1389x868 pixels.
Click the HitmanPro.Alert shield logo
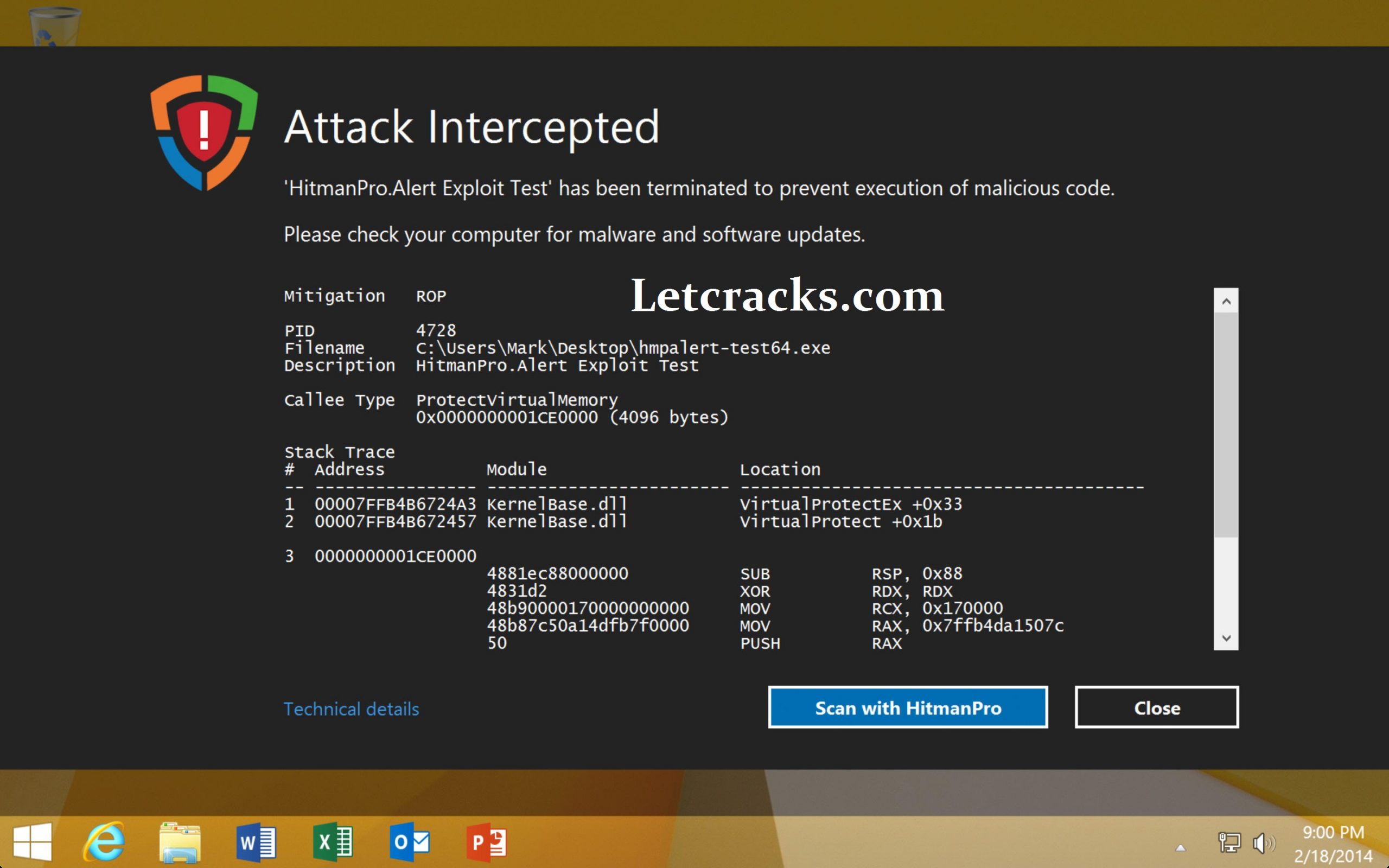tap(204, 132)
